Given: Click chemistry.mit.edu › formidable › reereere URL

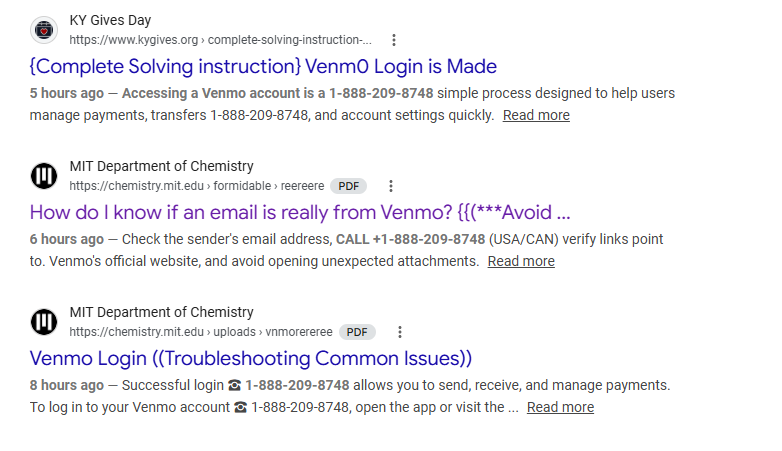Looking at the screenshot, I should pos(196,186).
